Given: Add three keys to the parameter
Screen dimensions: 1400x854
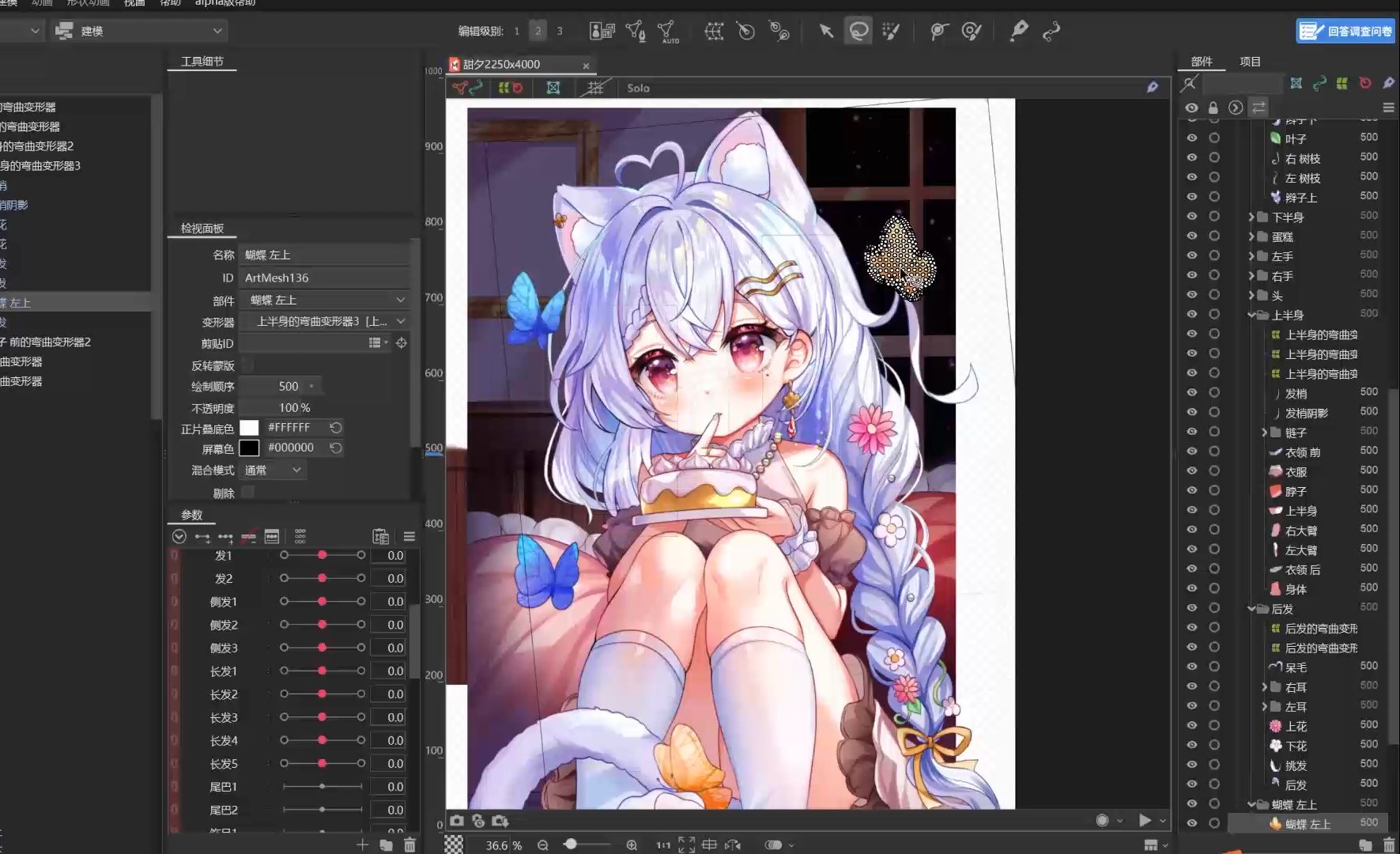Looking at the screenshot, I should click(225, 537).
